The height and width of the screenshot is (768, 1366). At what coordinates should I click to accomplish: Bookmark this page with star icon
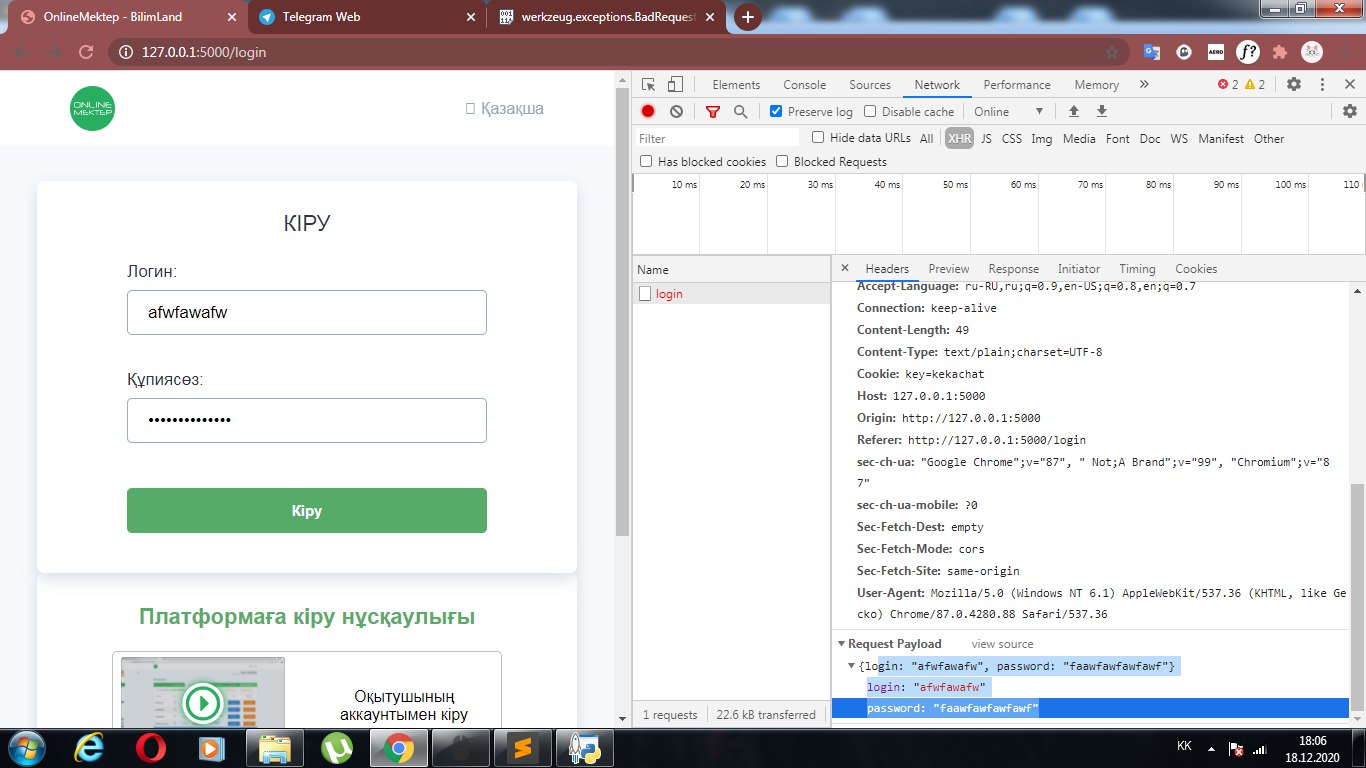tap(1112, 52)
